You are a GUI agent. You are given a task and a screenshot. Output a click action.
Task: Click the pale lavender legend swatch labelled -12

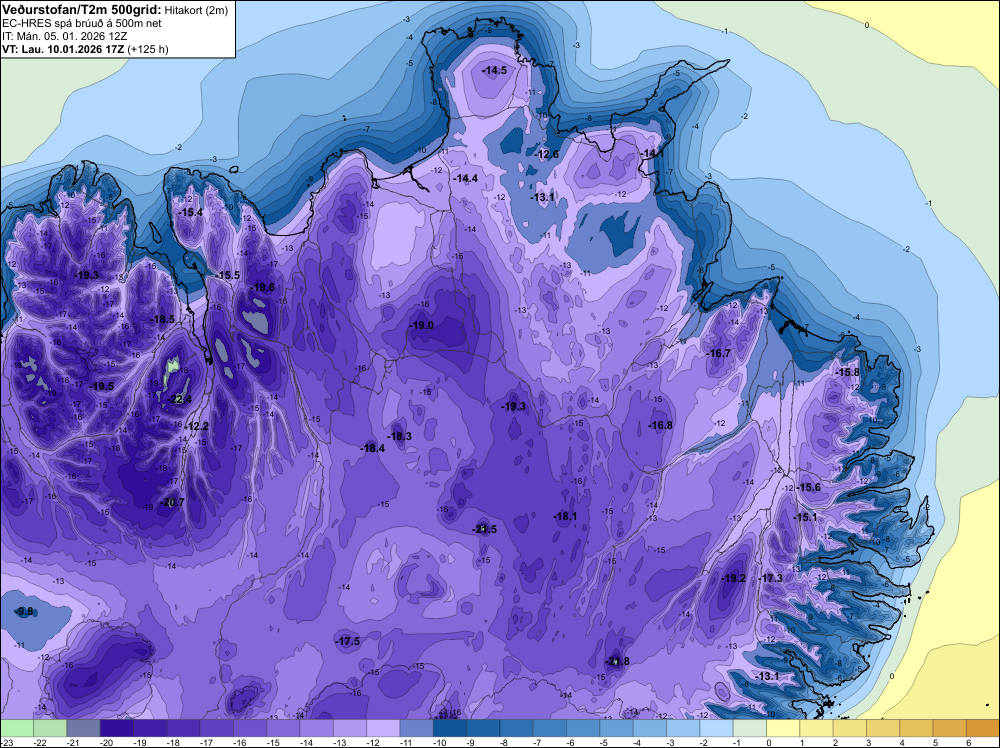pyautogui.click(x=383, y=728)
